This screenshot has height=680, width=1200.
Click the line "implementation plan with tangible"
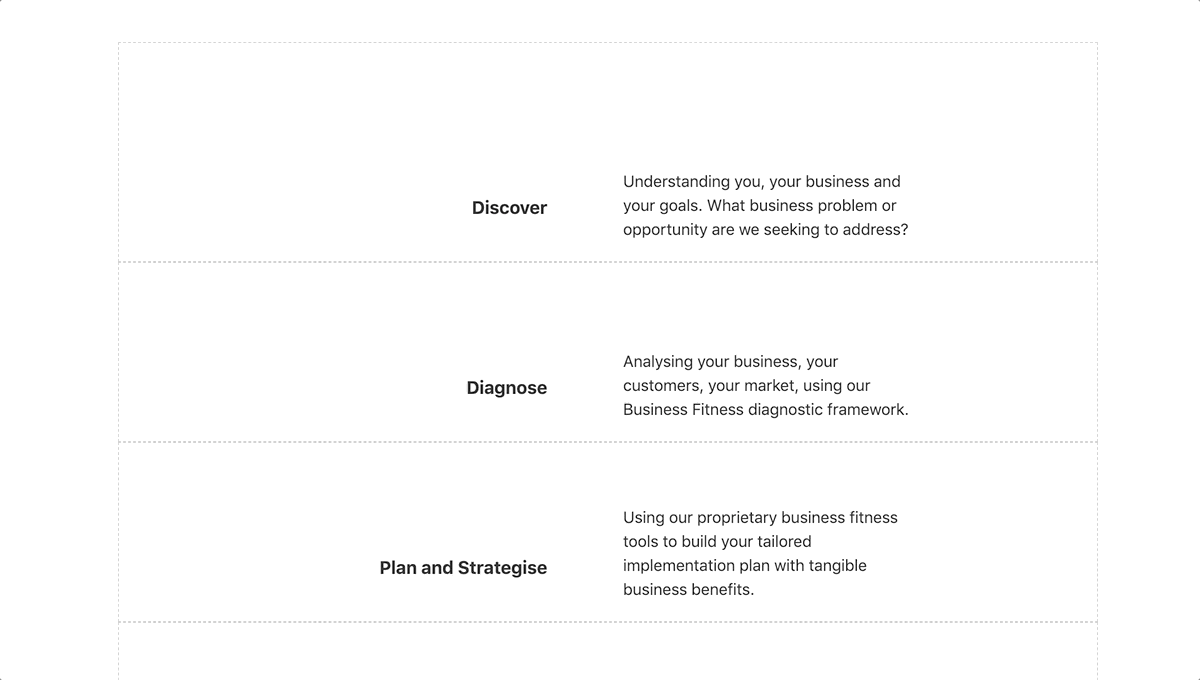[745, 566]
